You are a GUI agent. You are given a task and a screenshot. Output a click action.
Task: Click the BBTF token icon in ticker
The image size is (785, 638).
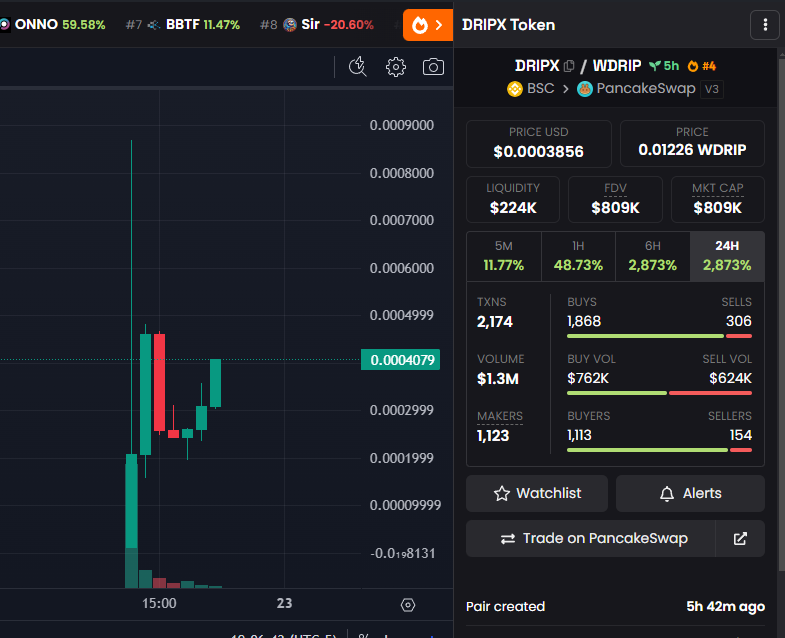coord(154,25)
